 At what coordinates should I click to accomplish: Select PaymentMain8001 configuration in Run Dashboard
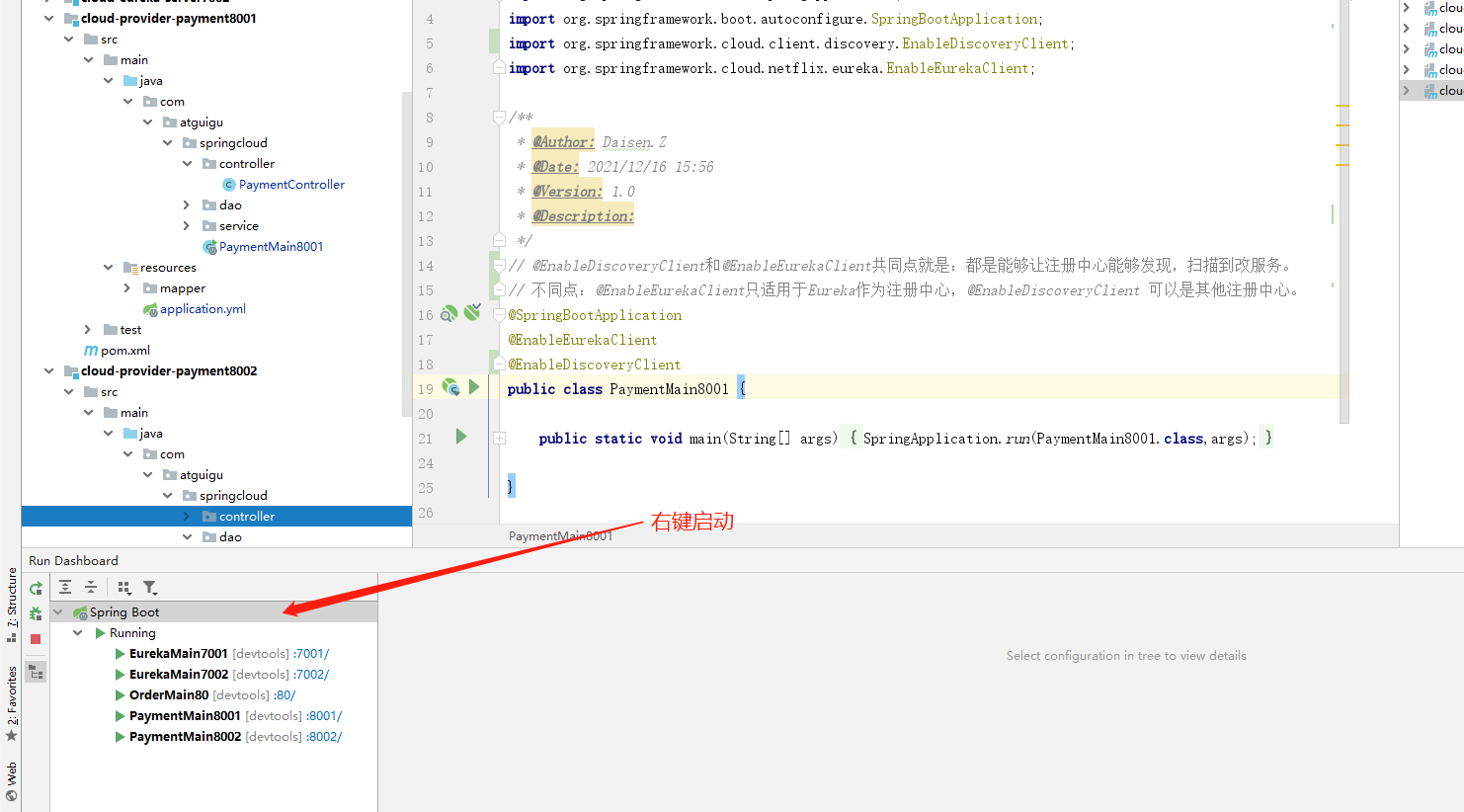click(185, 716)
